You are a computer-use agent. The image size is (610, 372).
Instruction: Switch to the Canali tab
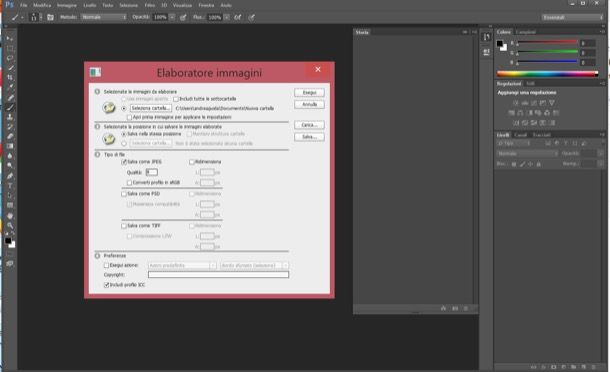[521, 135]
